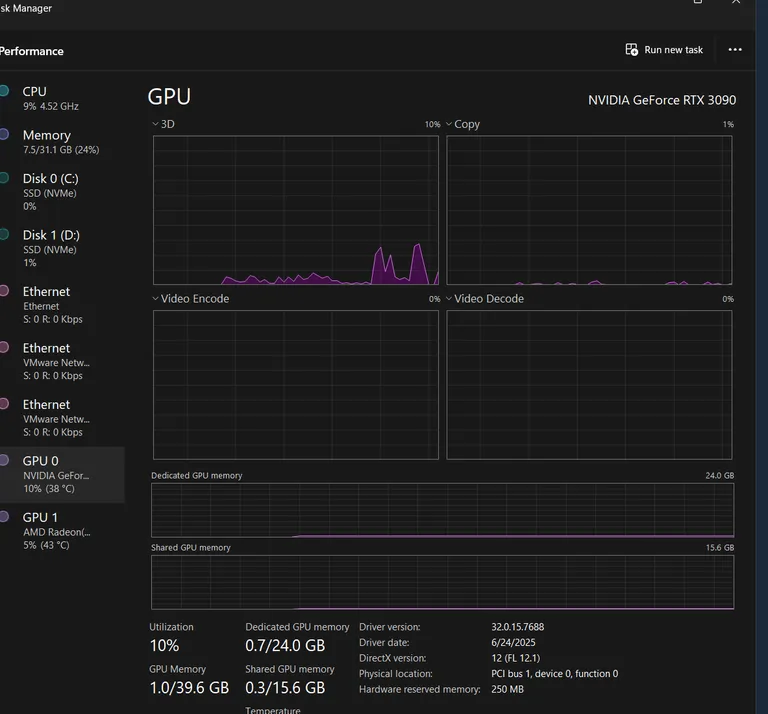
Task: Click the CPU circle icon in sidebar
Action: [x=4, y=91]
